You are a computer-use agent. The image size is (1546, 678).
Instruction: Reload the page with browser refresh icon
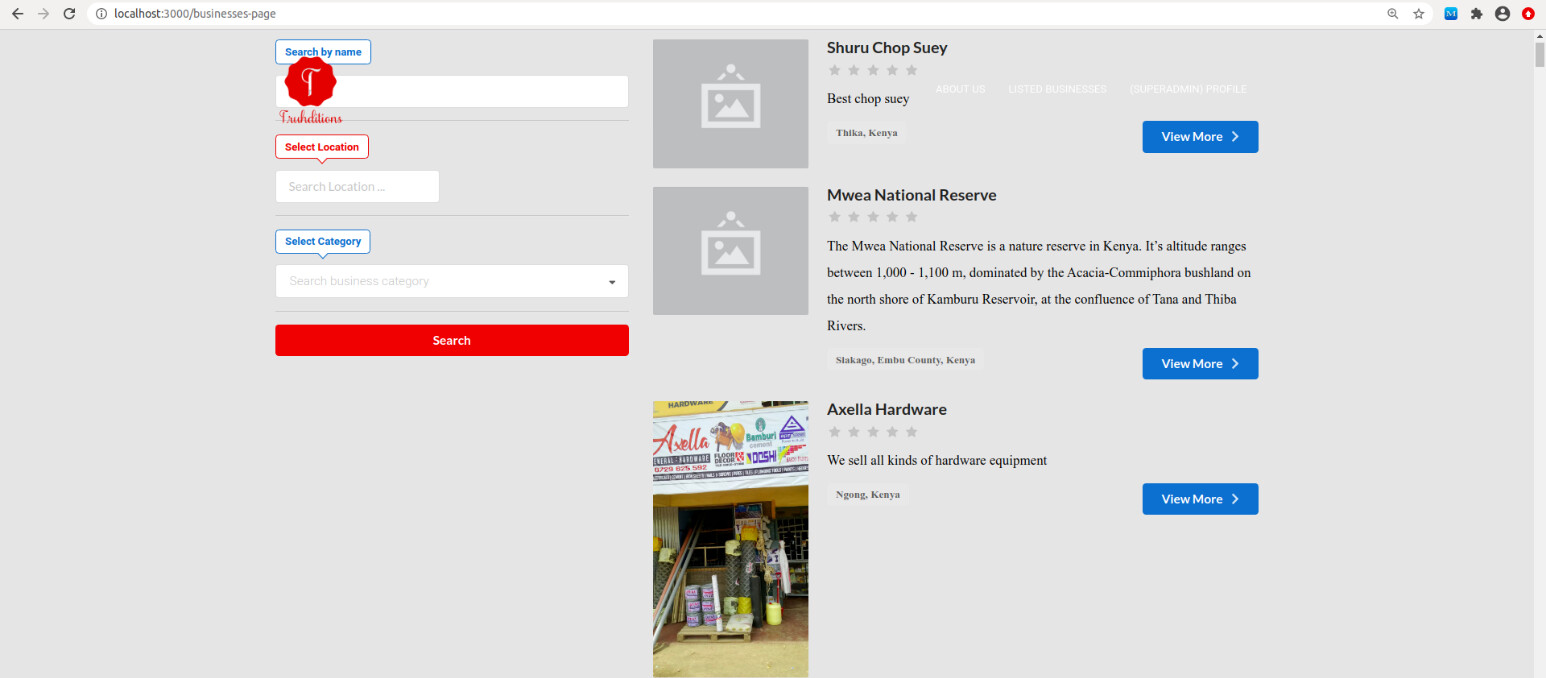click(69, 14)
